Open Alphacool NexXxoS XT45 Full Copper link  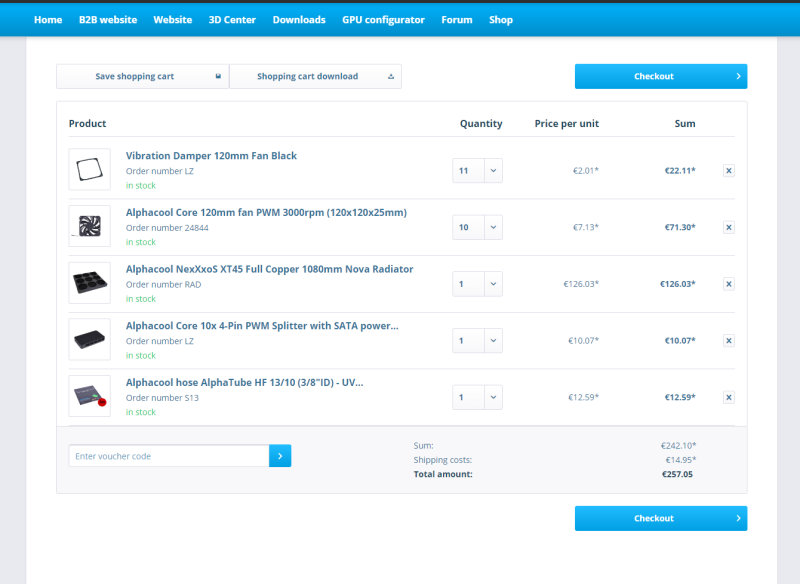click(269, 269)
